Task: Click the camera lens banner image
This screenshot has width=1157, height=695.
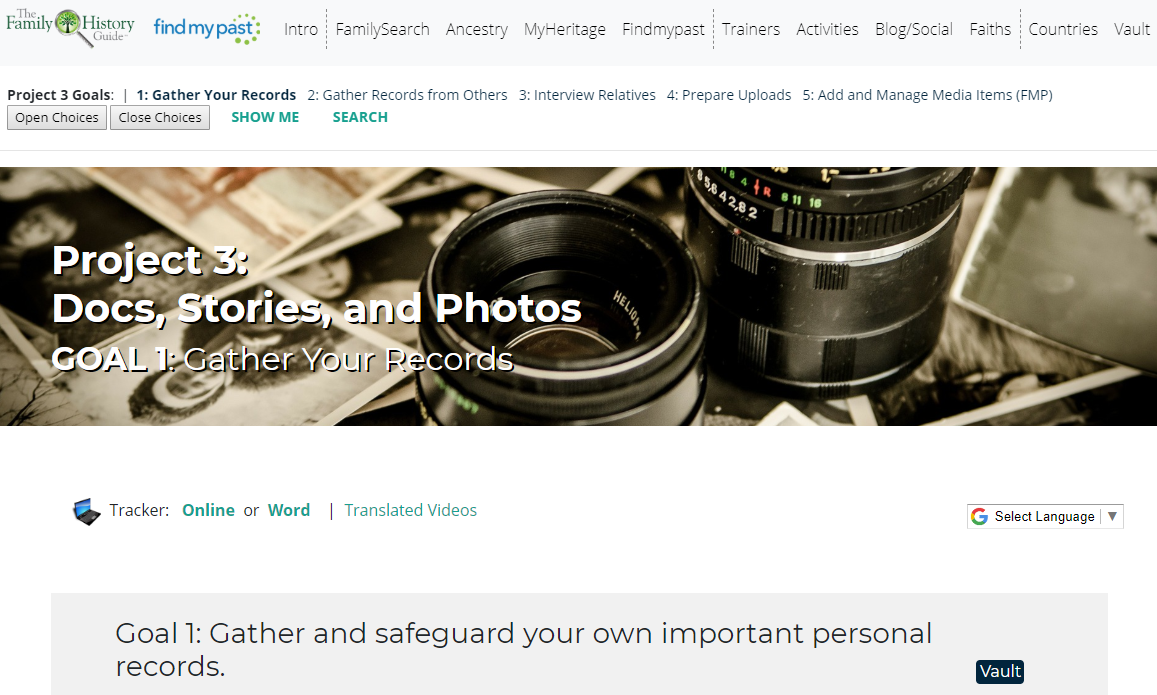Action: point(578,296)
